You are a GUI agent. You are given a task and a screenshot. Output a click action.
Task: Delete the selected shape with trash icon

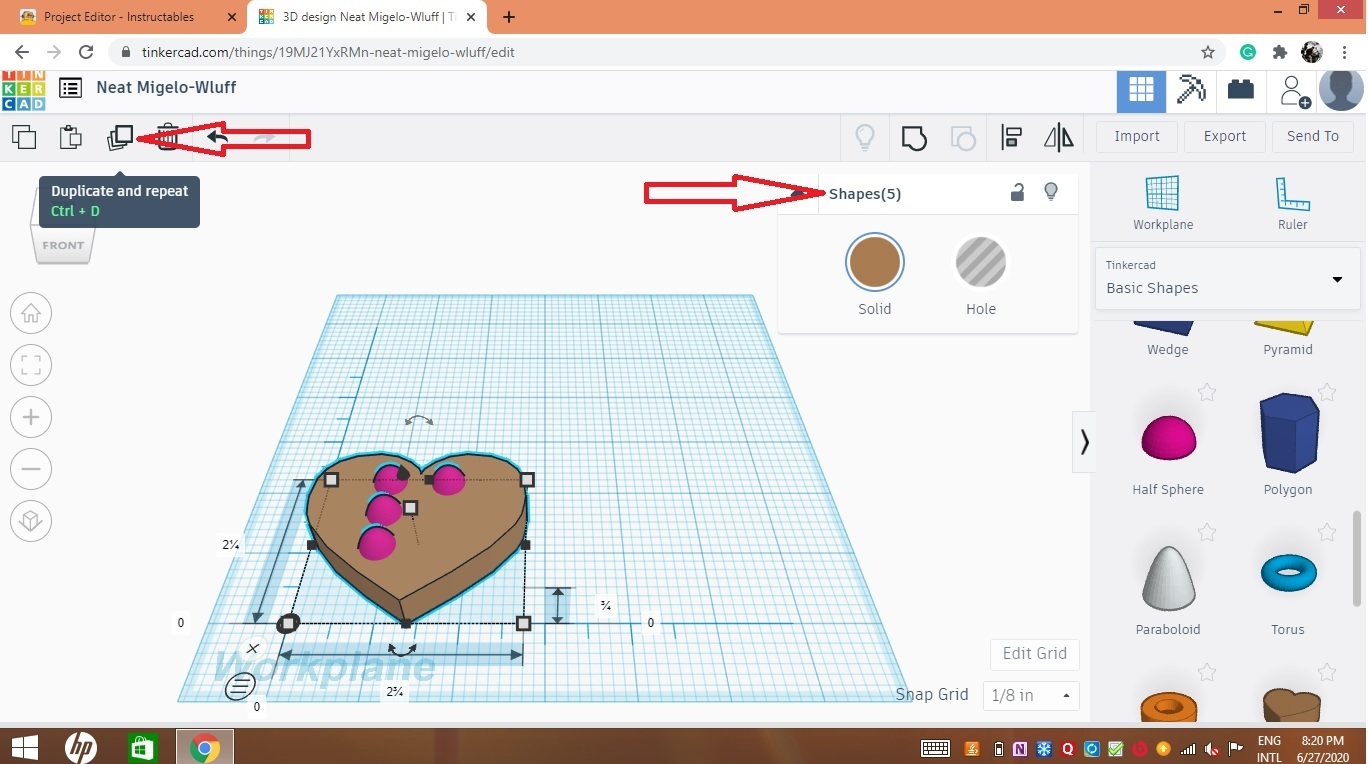pyautogui.click(x=166, y=137)
